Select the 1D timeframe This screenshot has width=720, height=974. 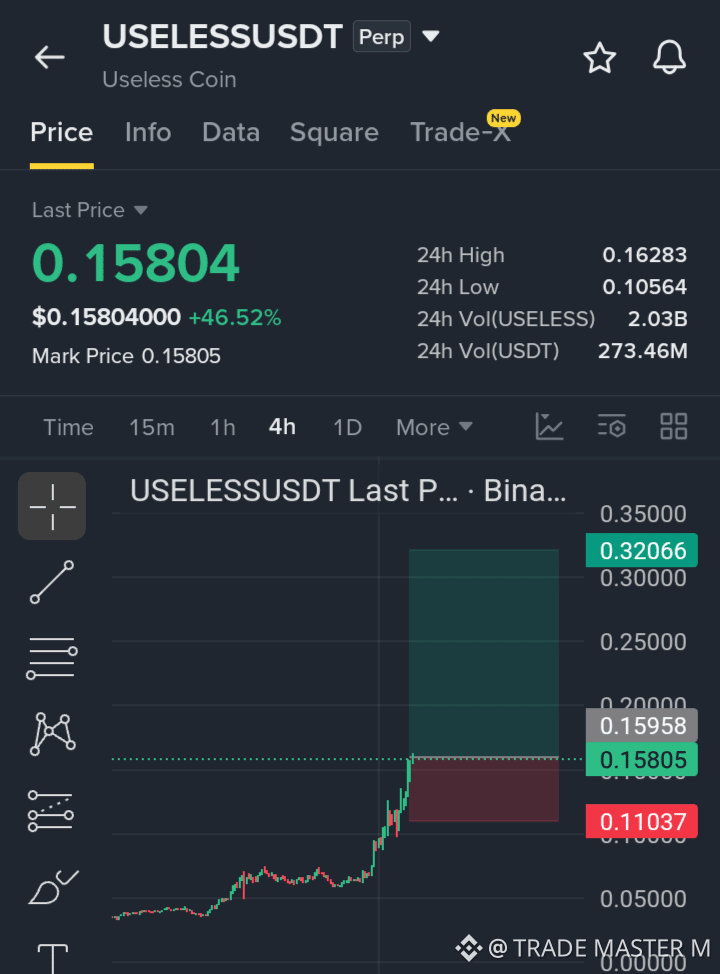pos(347,427)
